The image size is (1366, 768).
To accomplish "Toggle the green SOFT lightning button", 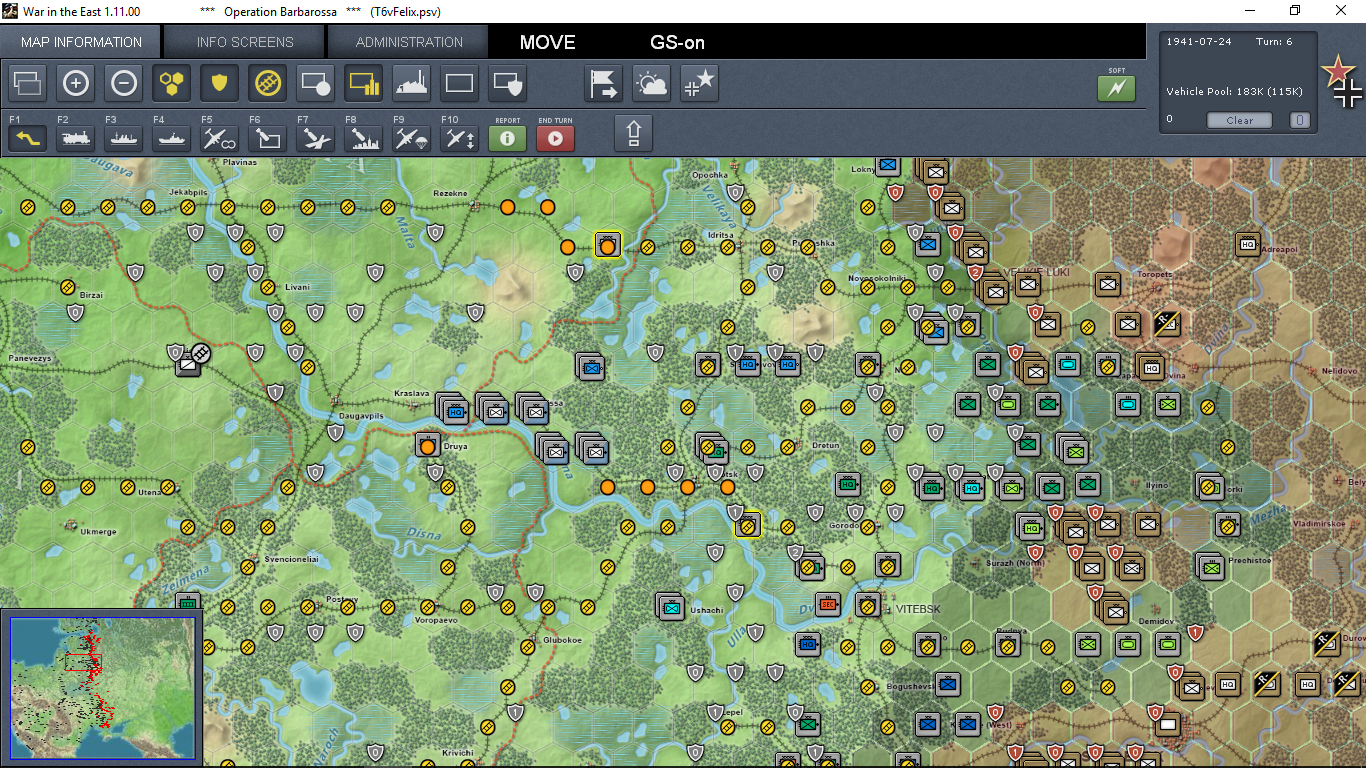I will tap(1117, 89).
